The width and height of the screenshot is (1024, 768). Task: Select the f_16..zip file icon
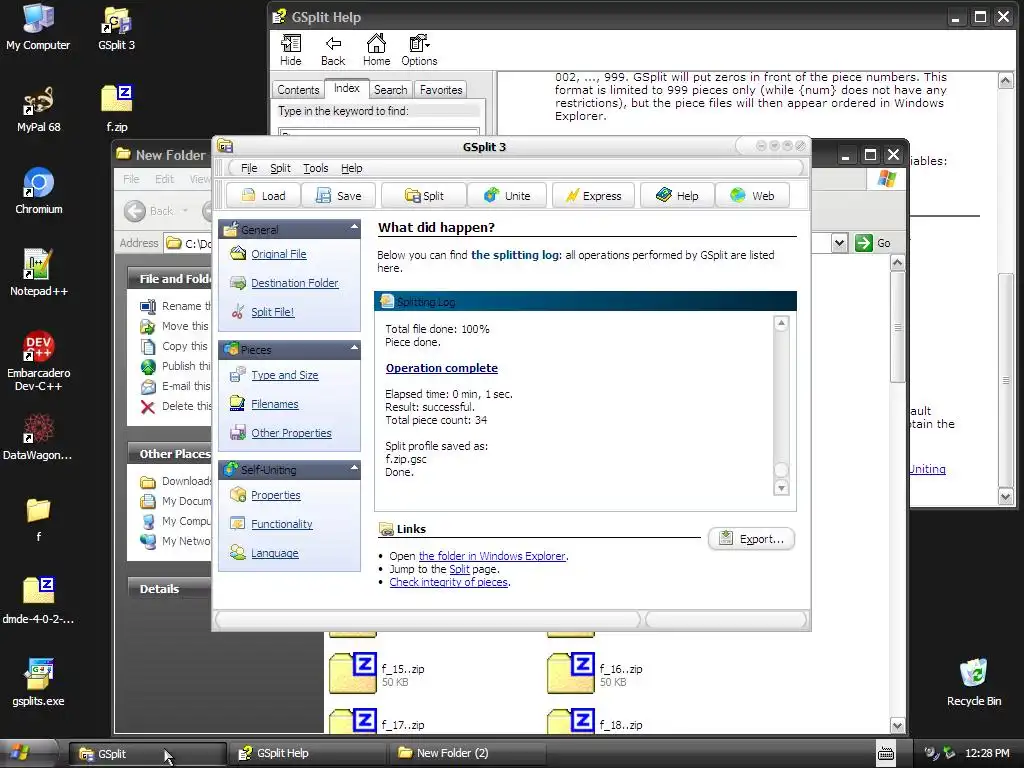571,673
